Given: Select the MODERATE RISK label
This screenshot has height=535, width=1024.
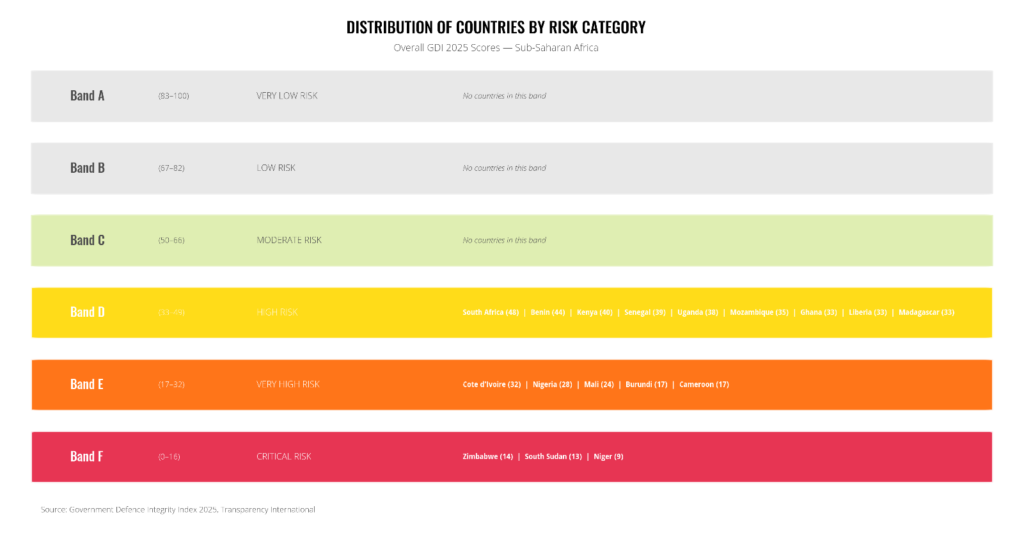Looking at the screenshot, I should [289, 240].
